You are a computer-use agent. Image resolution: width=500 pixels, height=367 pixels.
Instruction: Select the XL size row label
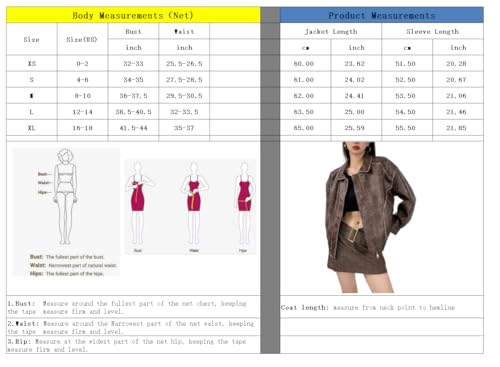pos(32,128)
